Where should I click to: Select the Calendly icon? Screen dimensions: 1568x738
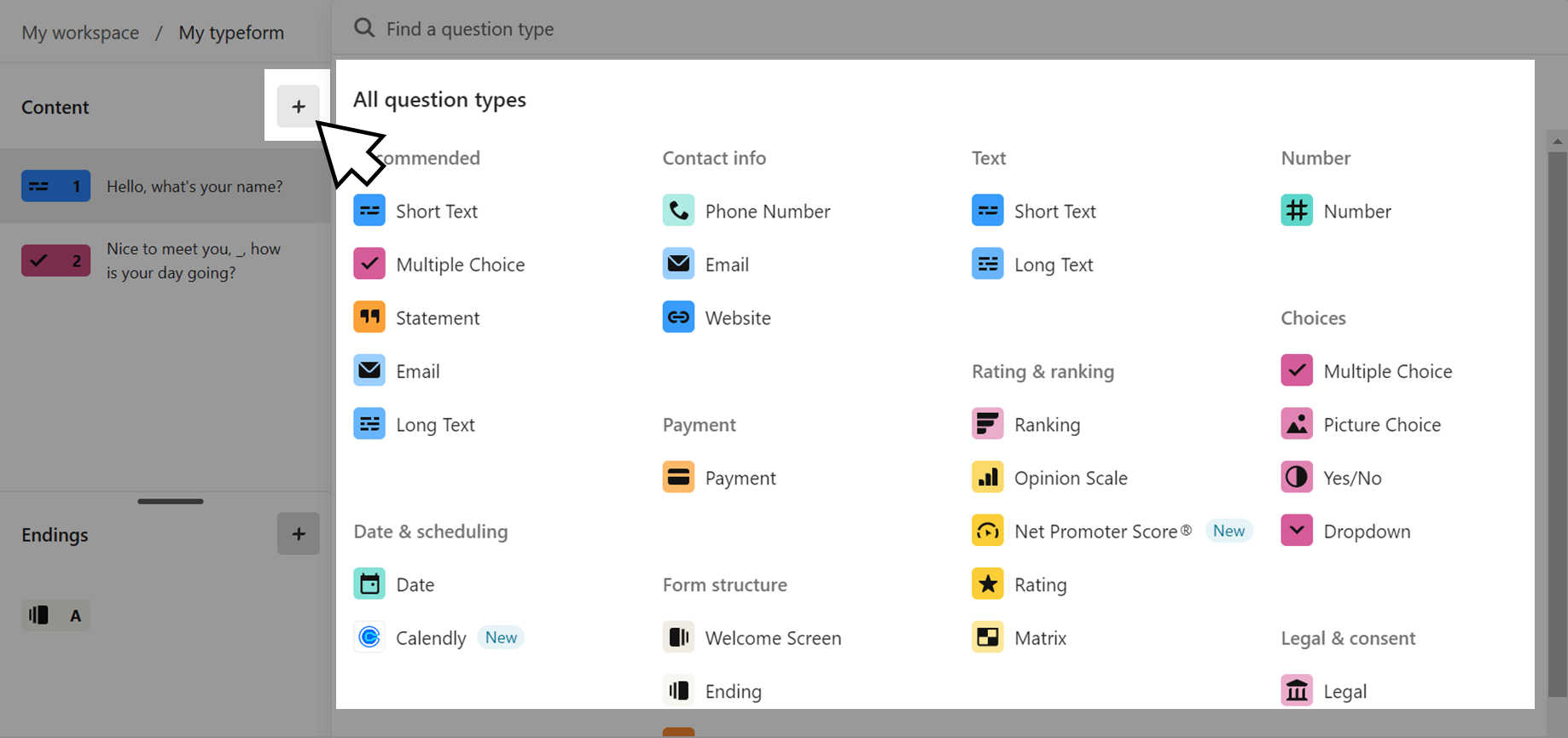369,637
